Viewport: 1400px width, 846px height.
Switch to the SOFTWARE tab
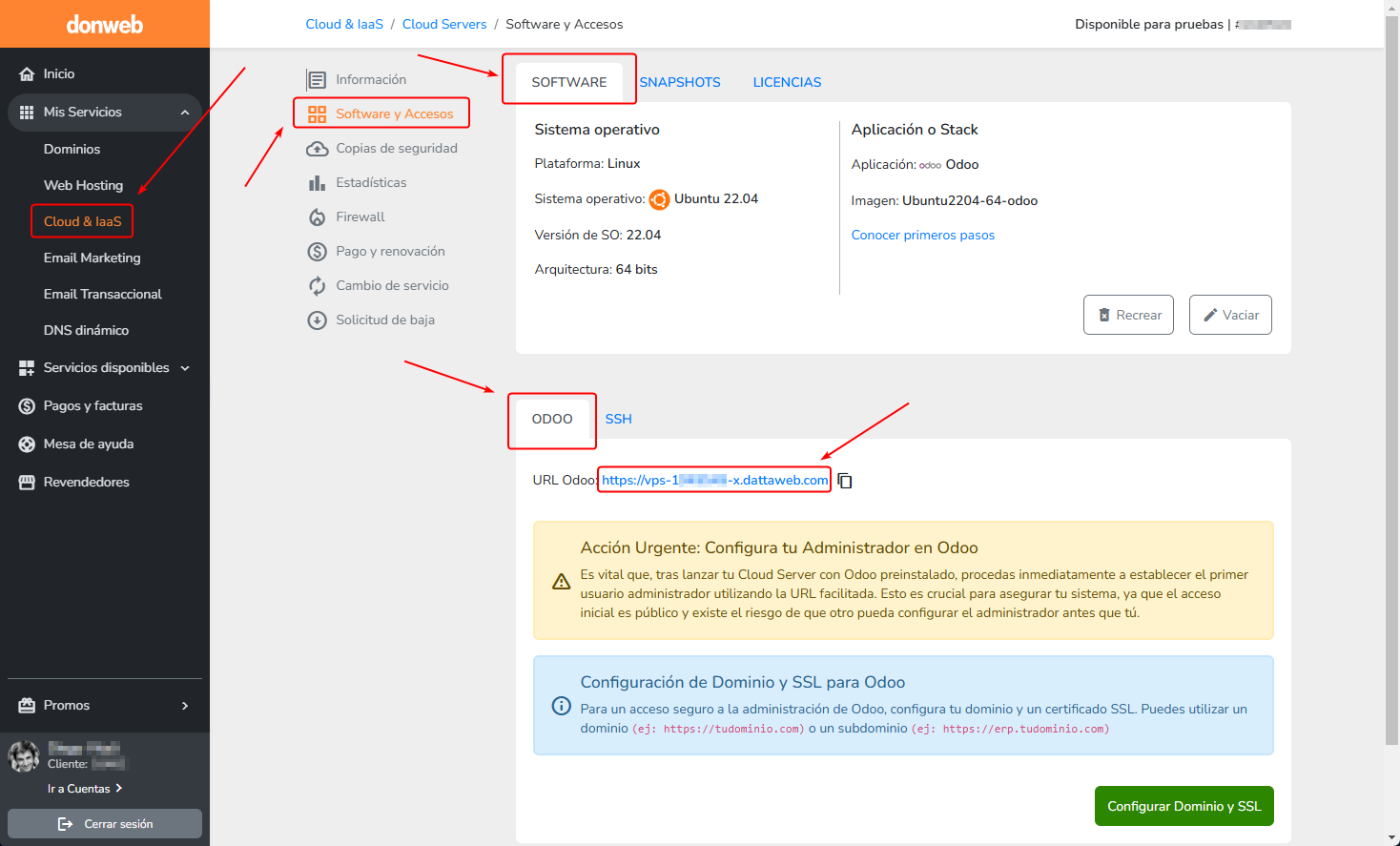tap(569, 82)
